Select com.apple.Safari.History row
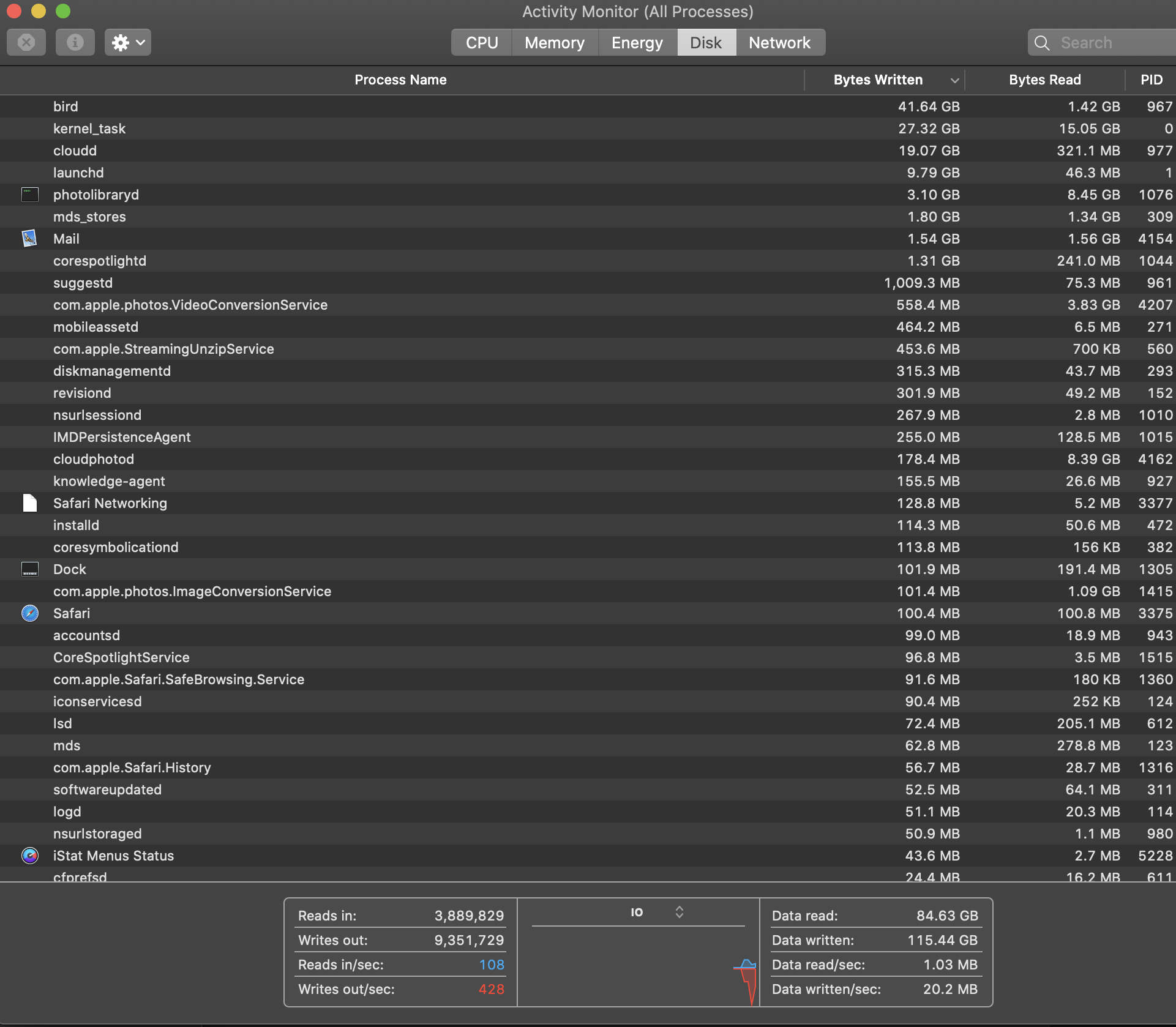1176x1027 pixels. (588, 767)
